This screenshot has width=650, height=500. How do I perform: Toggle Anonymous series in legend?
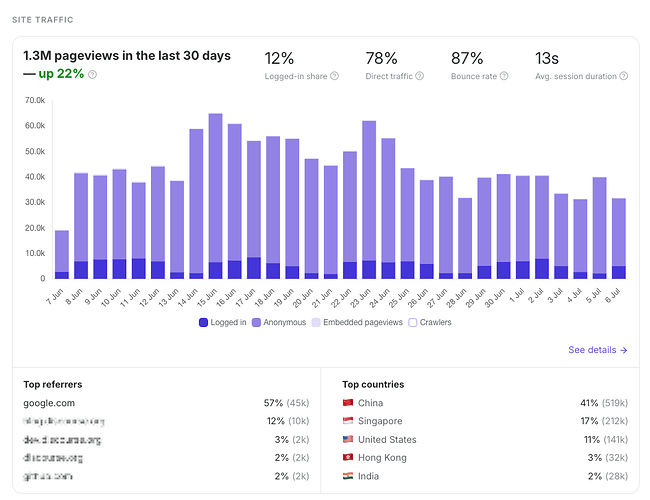click(x=279, y=323)
